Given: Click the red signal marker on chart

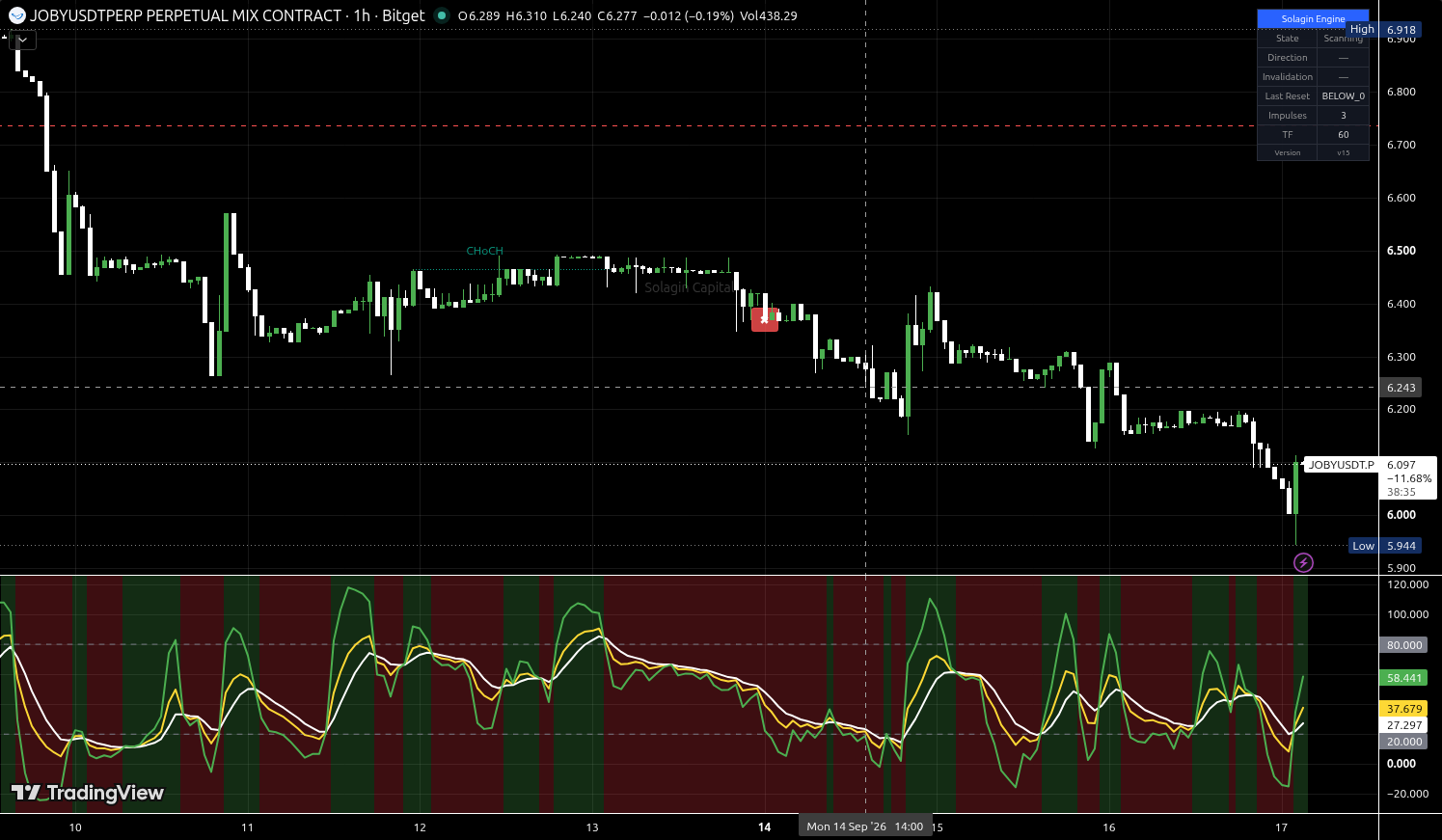Looking at the screenshot, I should tap(765, 318).
